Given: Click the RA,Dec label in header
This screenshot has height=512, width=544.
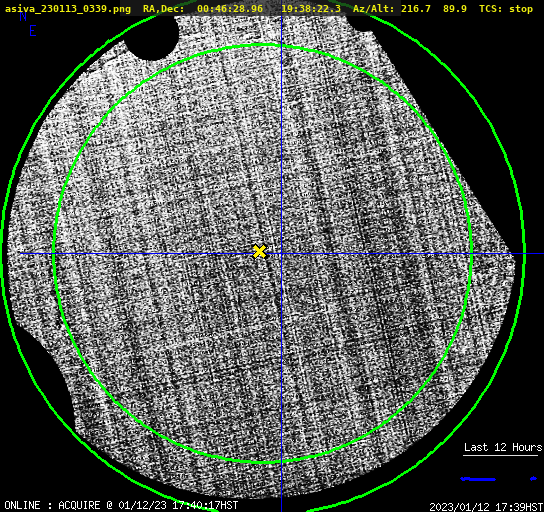Looking at the screenshot, I should click(x=164, y=9).
